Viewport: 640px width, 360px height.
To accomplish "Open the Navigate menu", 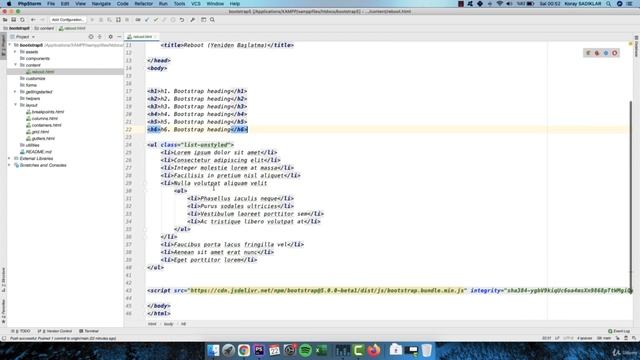I will coord(101,4).
